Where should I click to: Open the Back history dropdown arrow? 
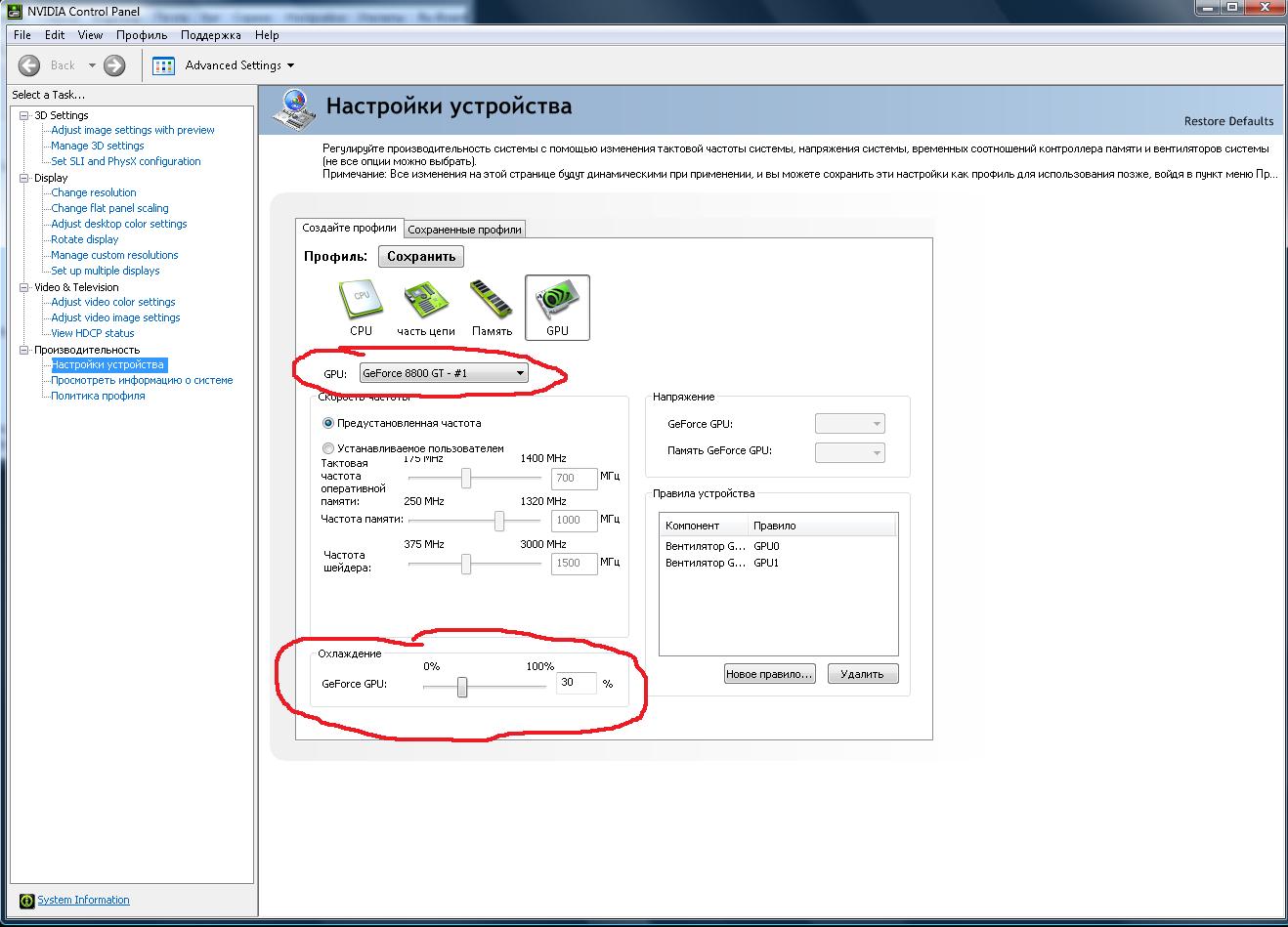tap(92, 65)
